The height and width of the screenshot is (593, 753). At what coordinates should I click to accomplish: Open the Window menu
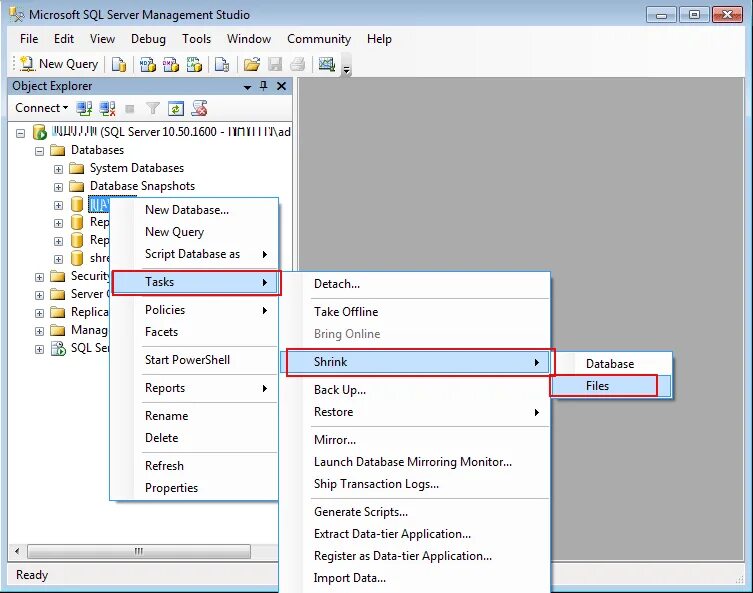[249, 39]
